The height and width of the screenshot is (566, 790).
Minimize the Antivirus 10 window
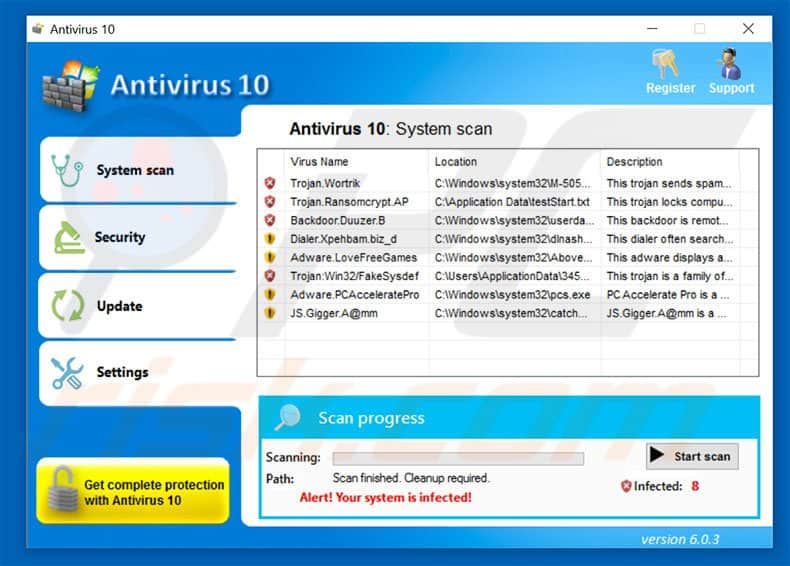pyautogui.click(x=652, y=29)
